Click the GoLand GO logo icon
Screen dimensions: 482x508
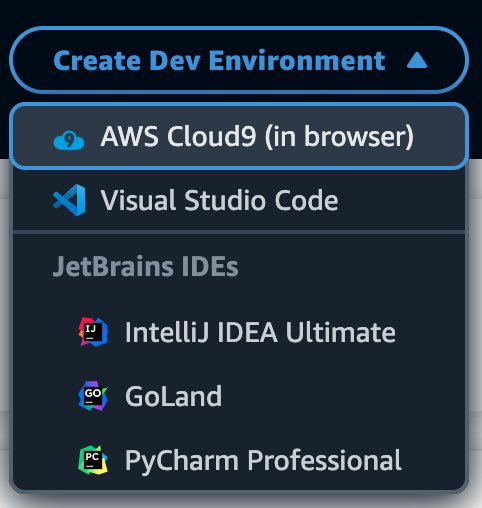93,396
